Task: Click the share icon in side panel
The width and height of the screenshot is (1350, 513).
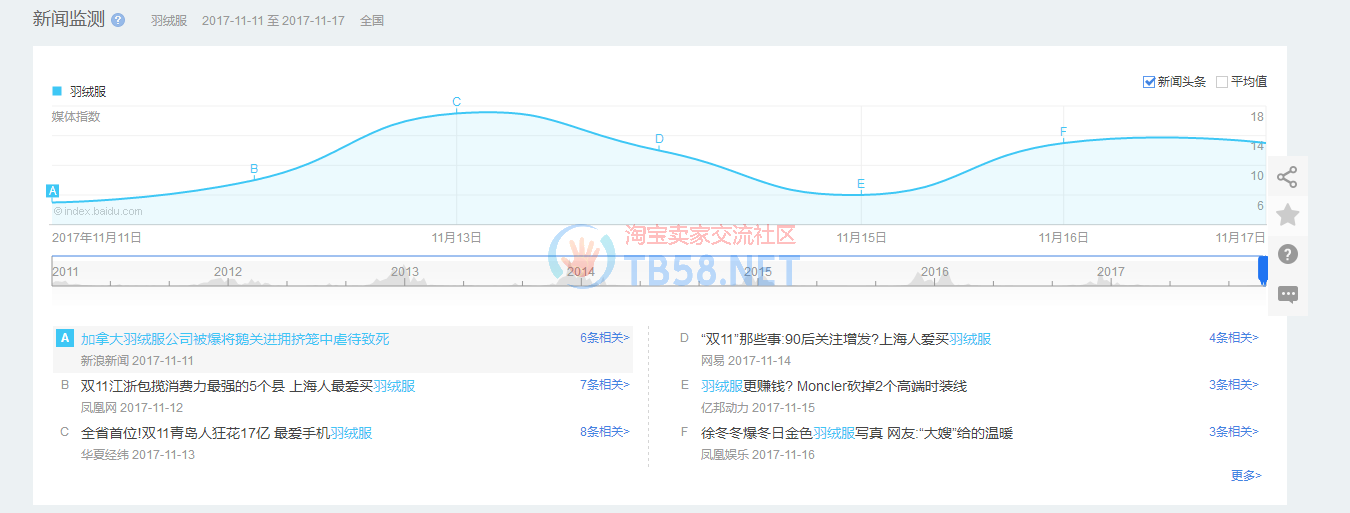Action: point(1287,177)
